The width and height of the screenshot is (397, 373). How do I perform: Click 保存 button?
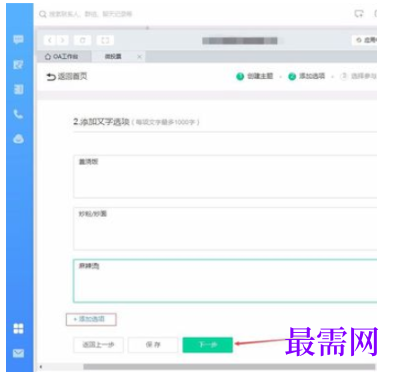coord(153,345)
